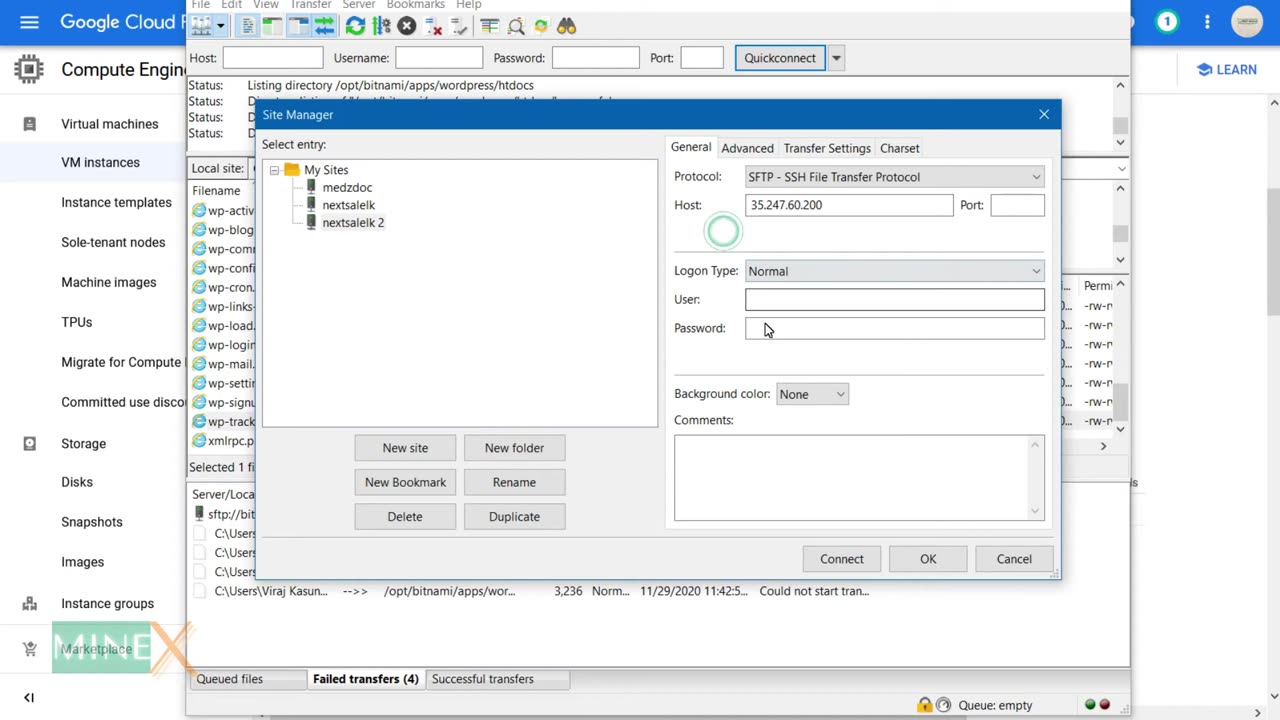Open the LEARN link
This screenshot has width=1280, height=720.
click(1226, 69)
